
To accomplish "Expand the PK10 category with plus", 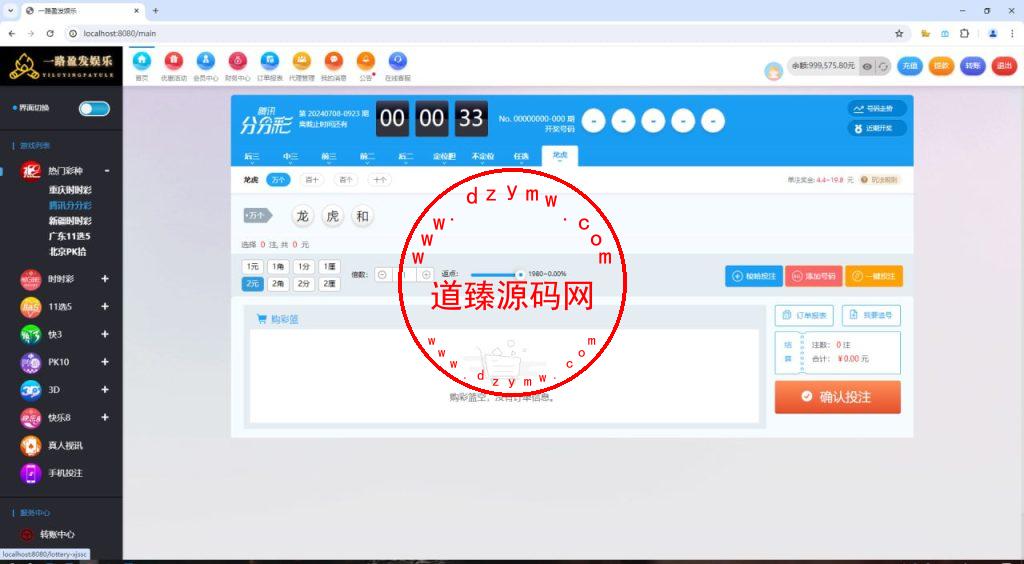I will click(104, 362).
